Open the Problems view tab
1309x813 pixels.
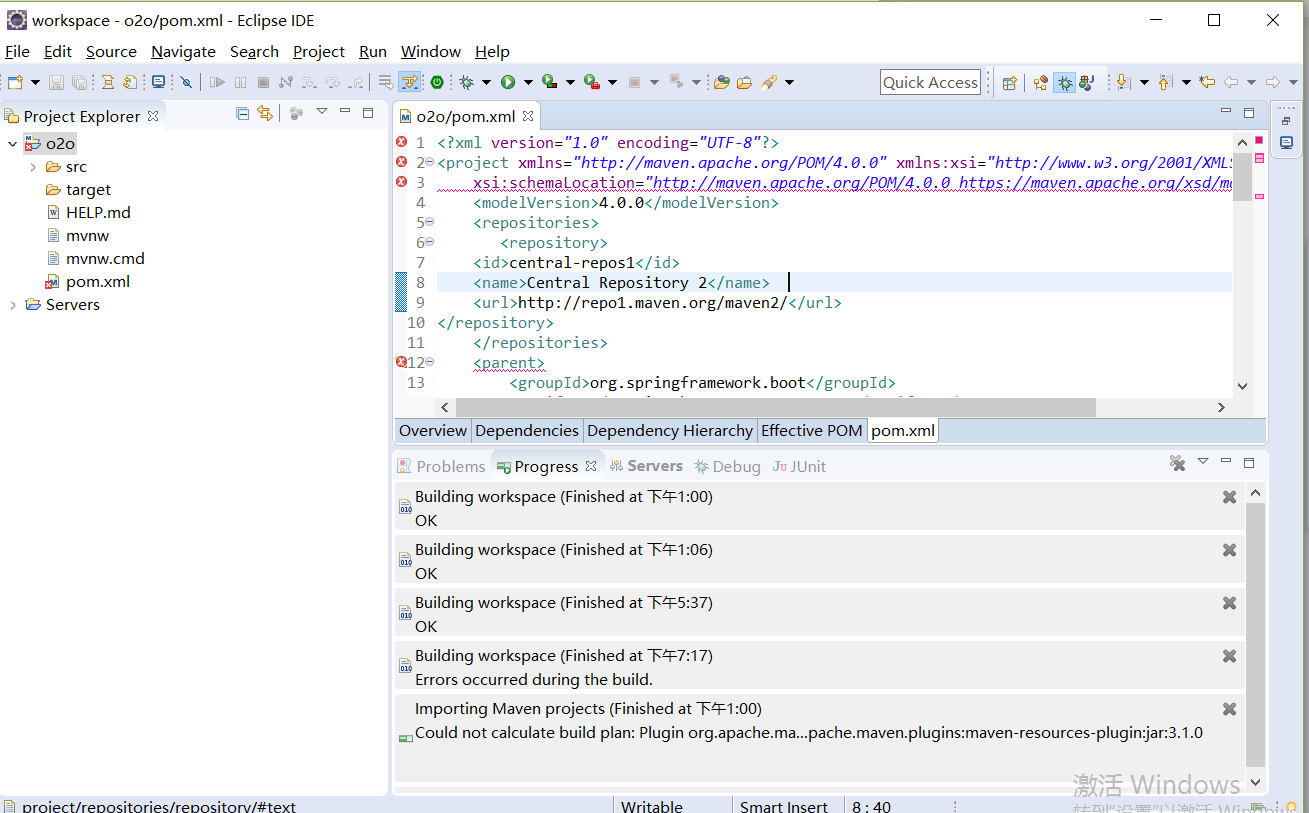pos(442,467)
